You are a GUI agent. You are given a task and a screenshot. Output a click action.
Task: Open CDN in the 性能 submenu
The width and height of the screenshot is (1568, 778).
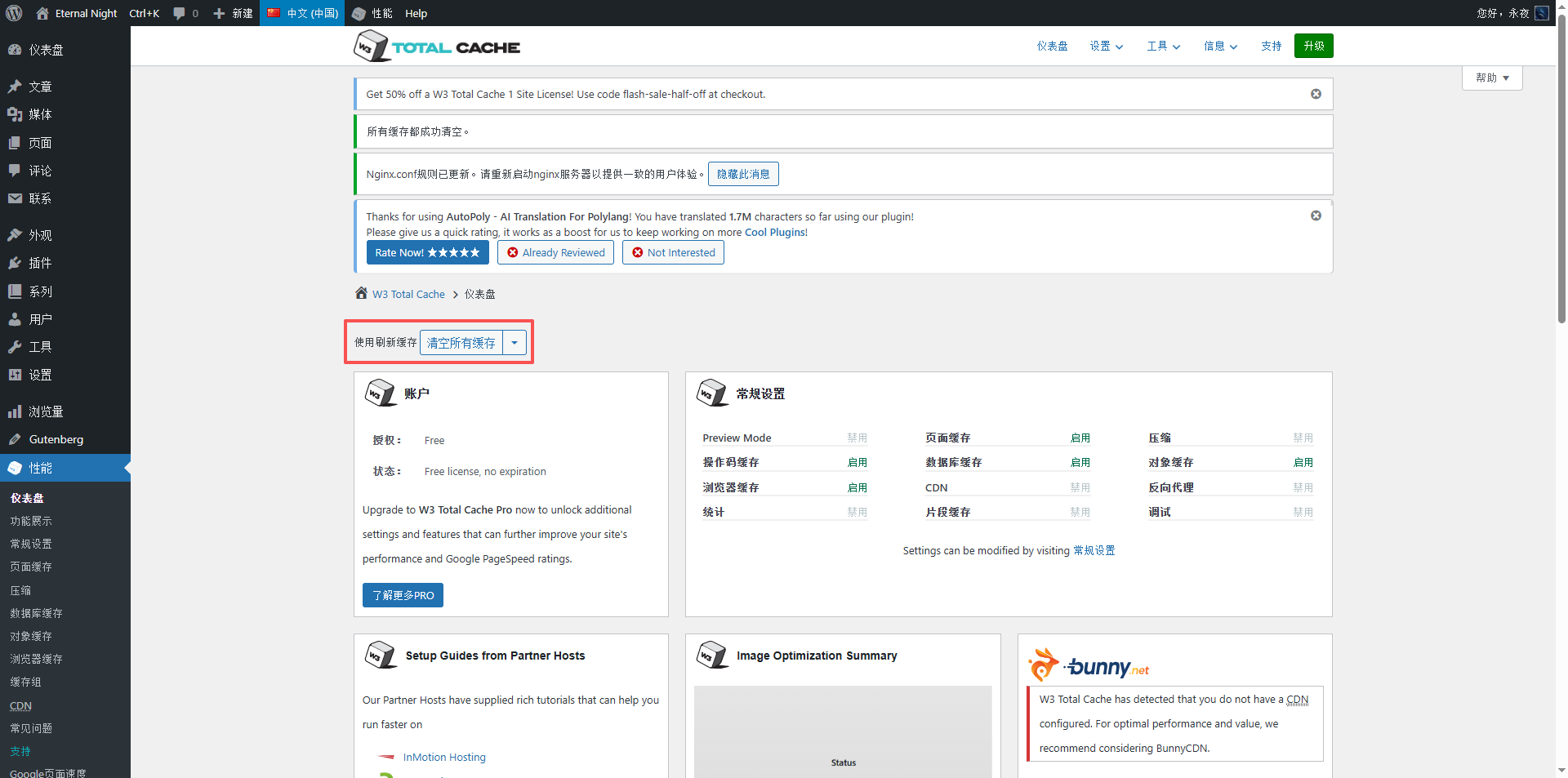click(x=20, y=705)
